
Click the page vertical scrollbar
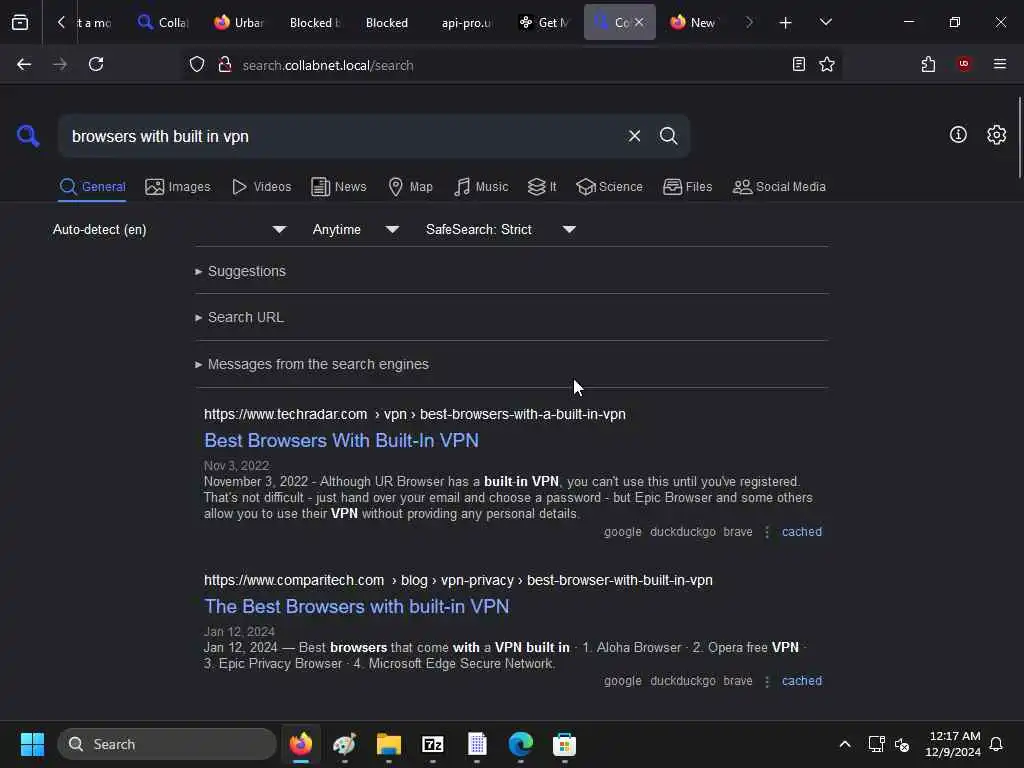tap(1019, 137)
